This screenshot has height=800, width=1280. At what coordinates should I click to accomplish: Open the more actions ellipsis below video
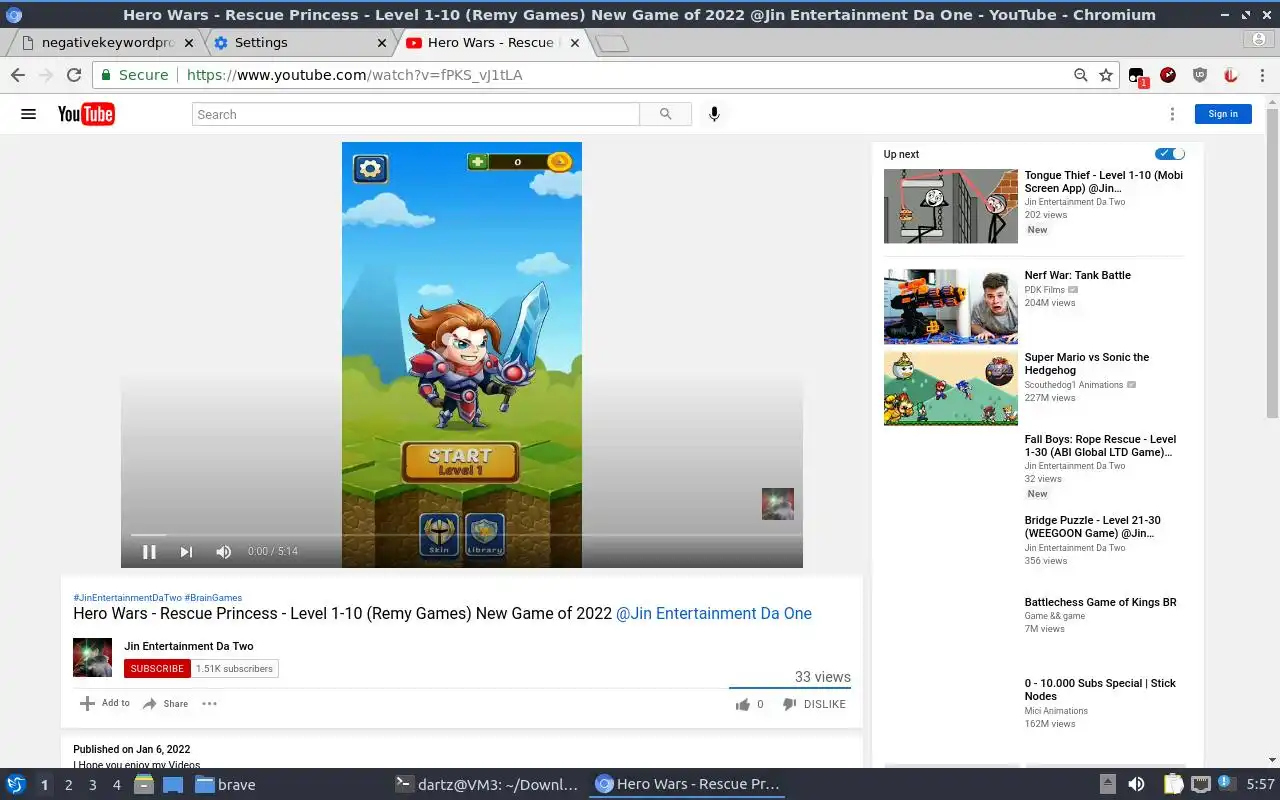[x=209, y=703]
